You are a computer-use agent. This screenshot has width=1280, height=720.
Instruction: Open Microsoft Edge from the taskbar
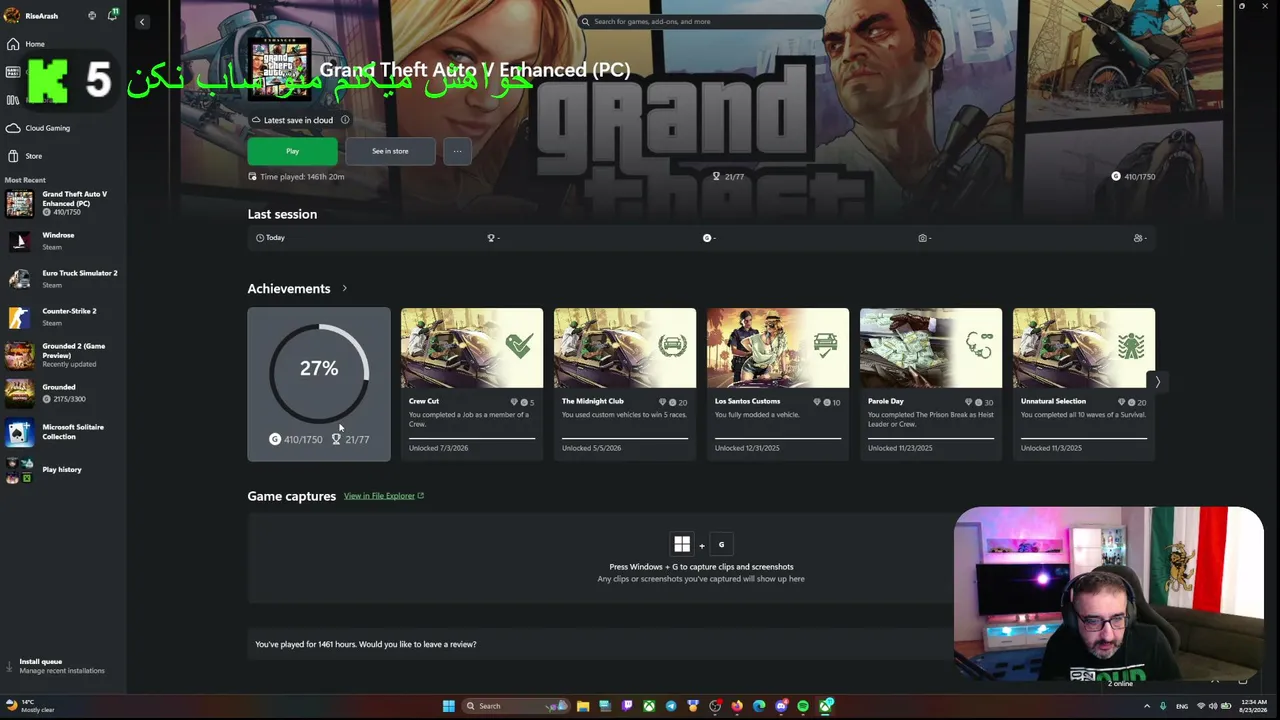[x=759, y=706]
